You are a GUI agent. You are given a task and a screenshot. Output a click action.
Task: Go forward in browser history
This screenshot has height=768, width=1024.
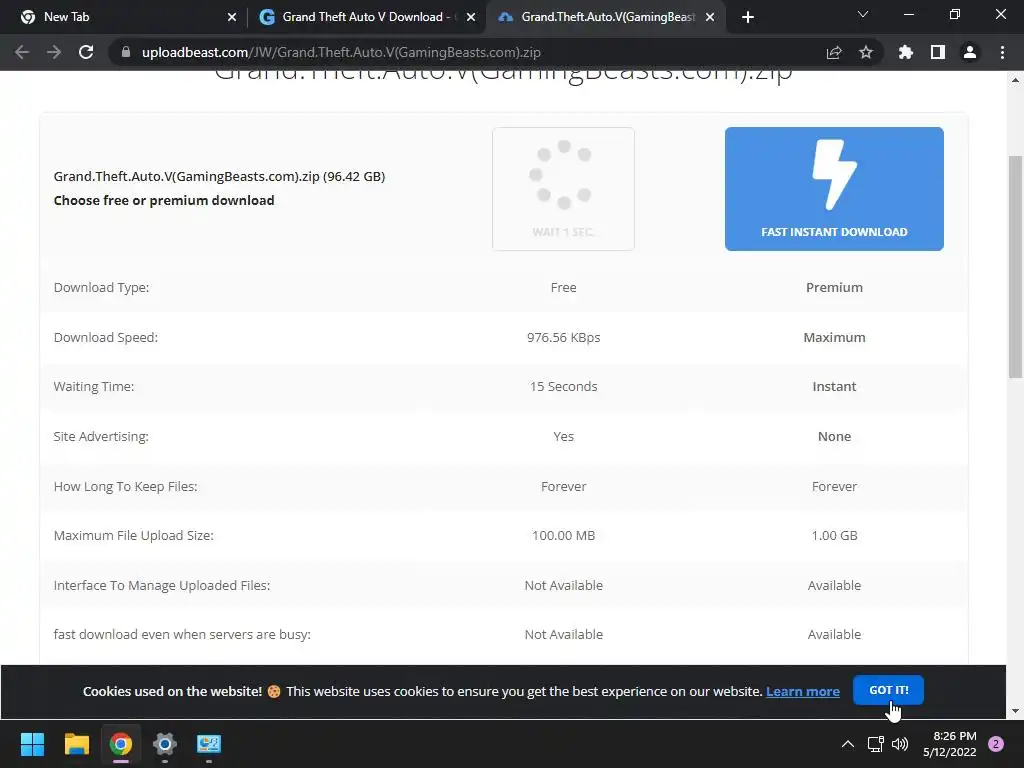click(x=54, y=52)
